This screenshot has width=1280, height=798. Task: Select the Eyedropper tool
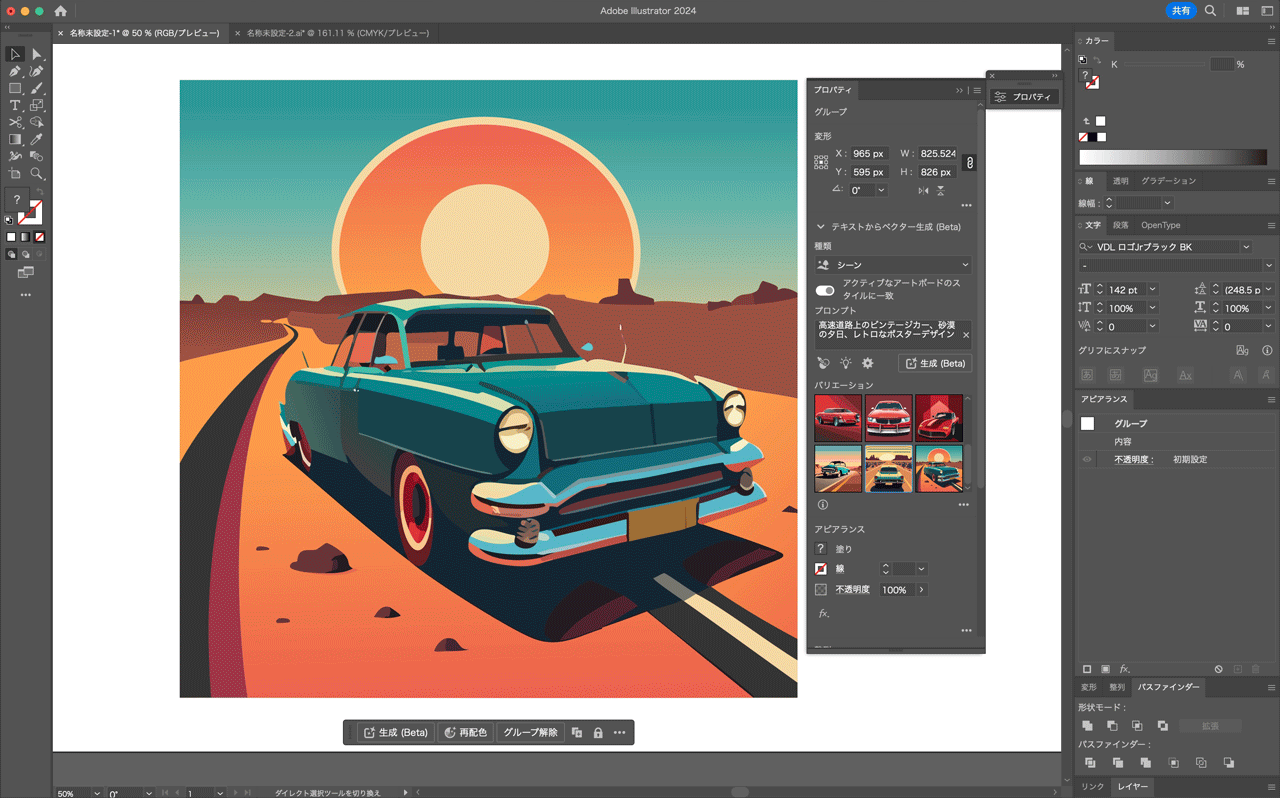34,136
